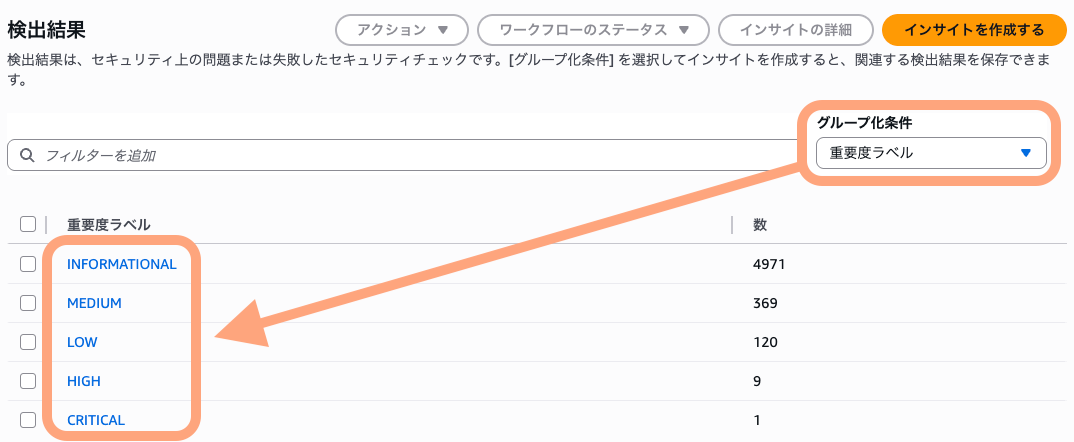Tick the HIGH row checkbox
1074x442 pixels.
(x=28, y=381)
